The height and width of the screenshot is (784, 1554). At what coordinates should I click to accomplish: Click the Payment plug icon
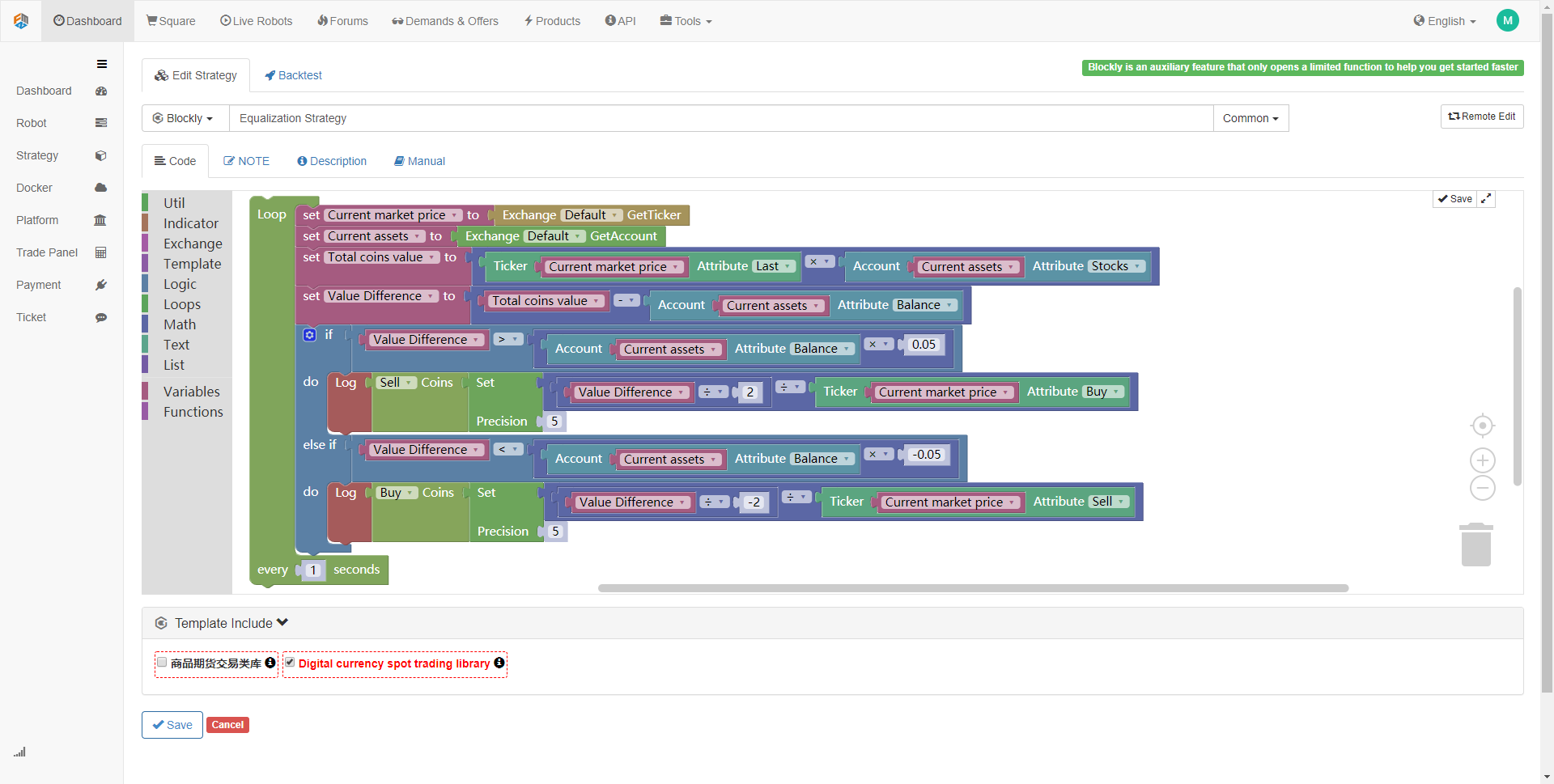(x=101, y=285)
